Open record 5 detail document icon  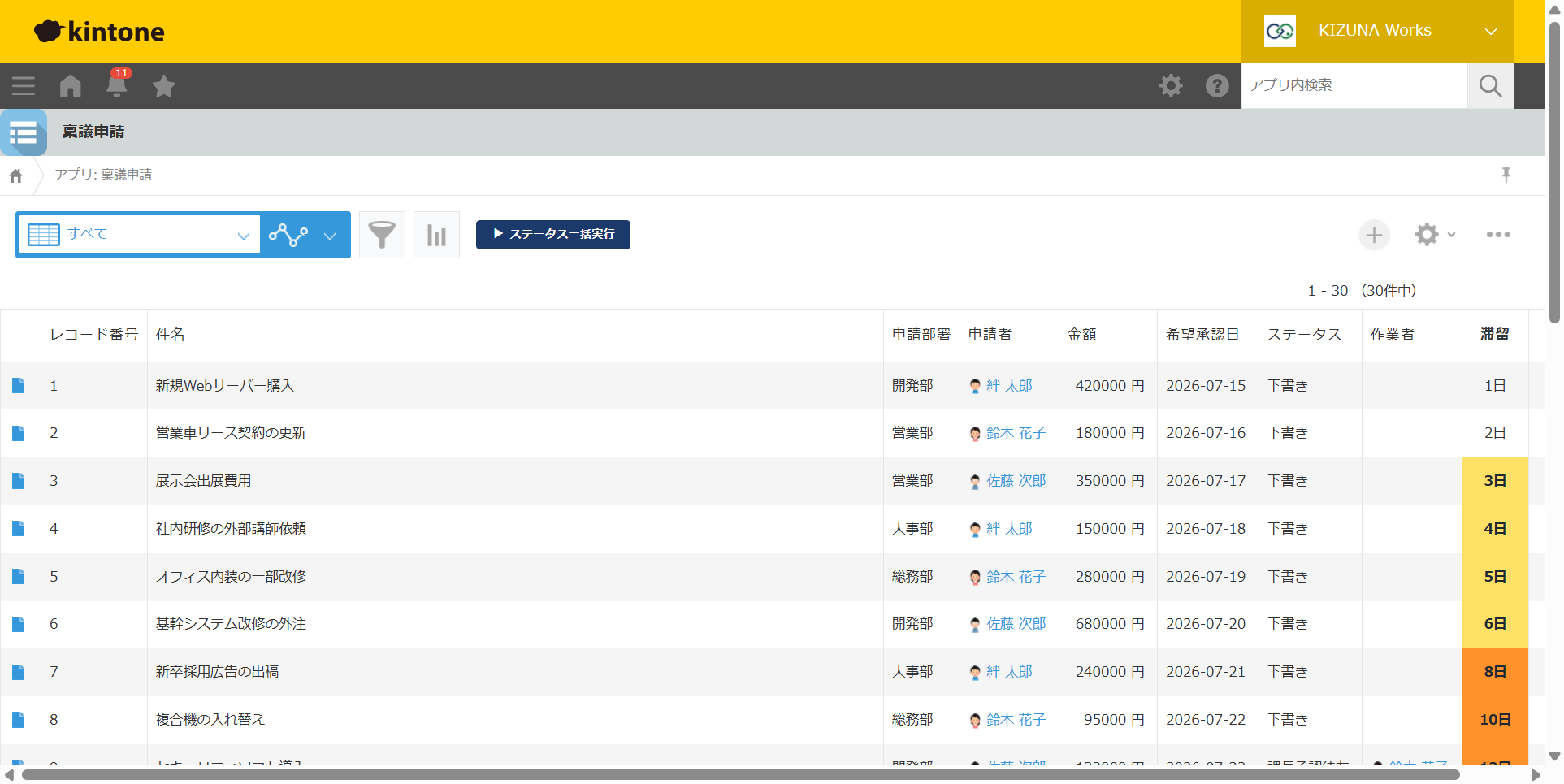pyautogui.click(x=19, y=577)
